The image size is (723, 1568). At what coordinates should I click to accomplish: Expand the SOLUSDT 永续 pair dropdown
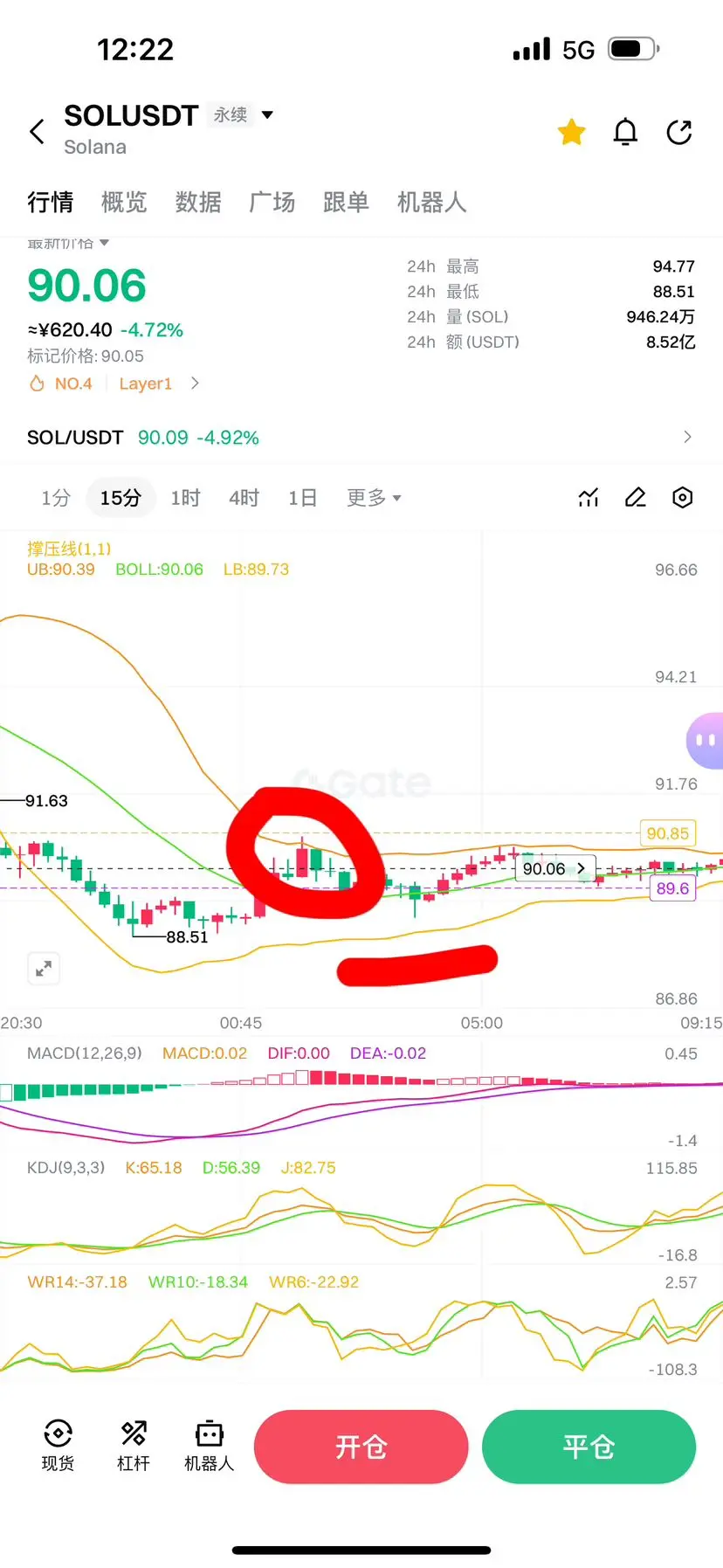tap(267, 114)
